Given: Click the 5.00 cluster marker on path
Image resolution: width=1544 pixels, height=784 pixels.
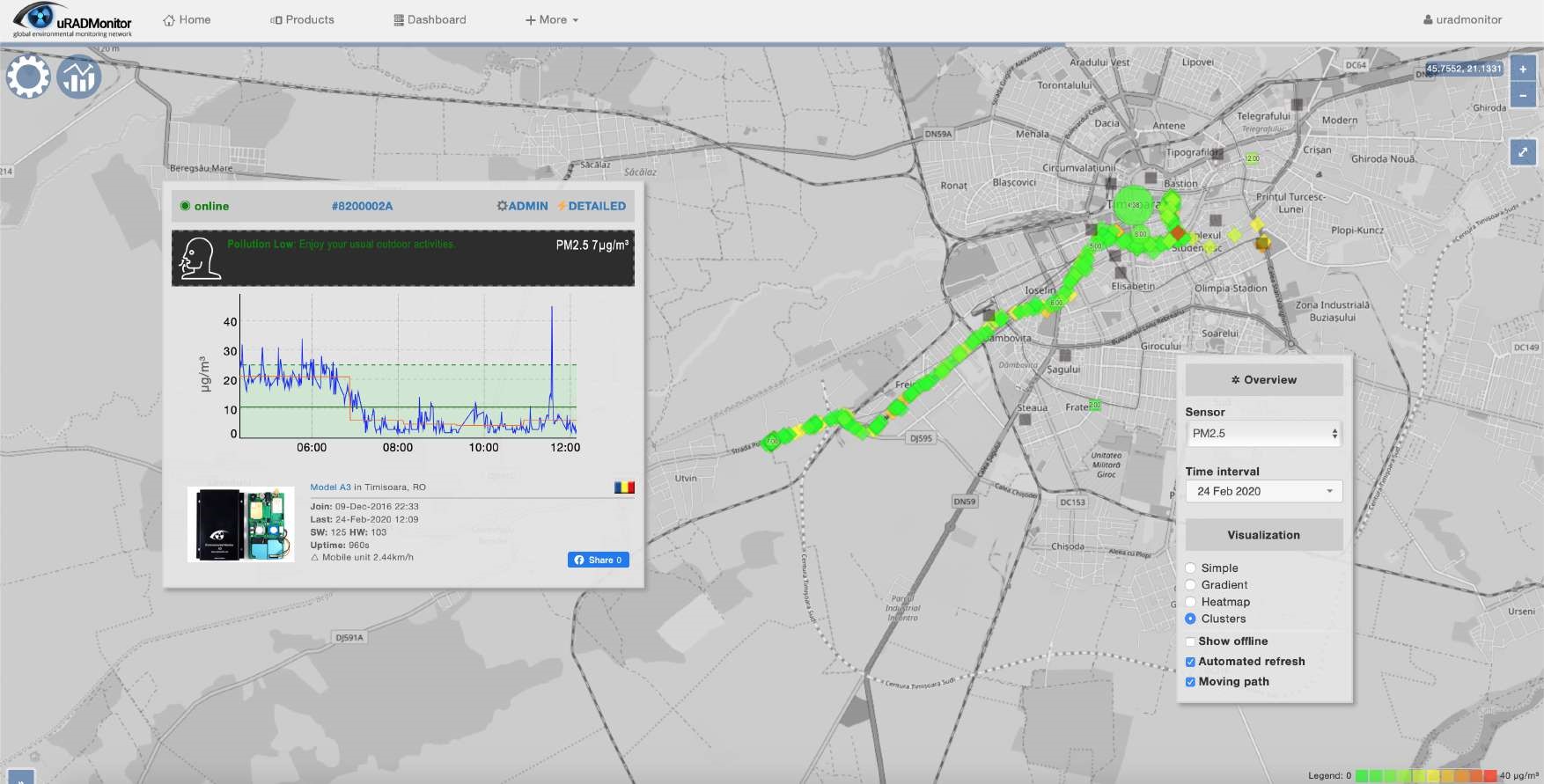Looking at the screenshot, I should coord(1096,246).
